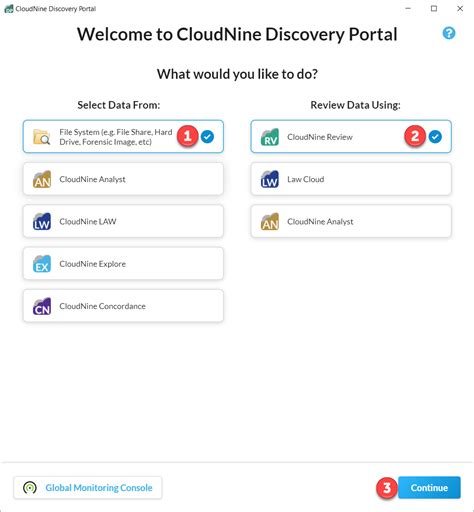The image size is (474, 512).
Task: Click the CloudNine Explore EX icon
Action: pyautogui.click(x=42, y=264)
